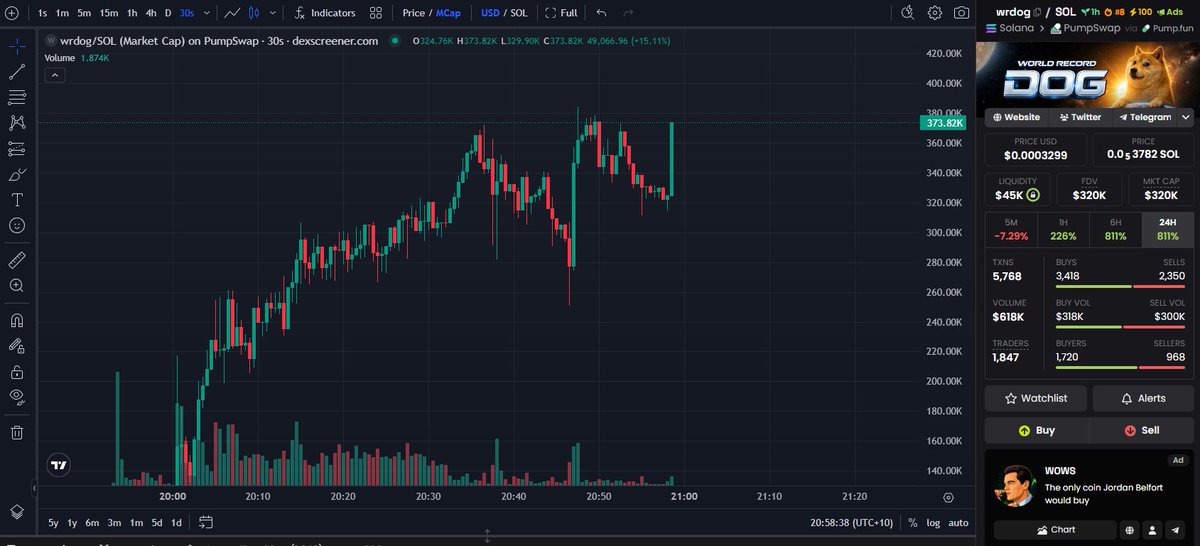Open quick search lightning magnifier icon
This screenshot has height=546, width=1200.
[908, 13]
